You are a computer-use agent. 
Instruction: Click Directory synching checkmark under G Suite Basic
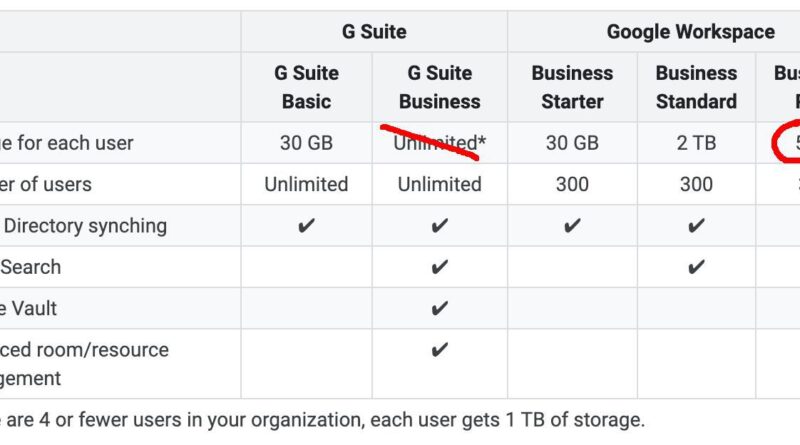click(306, 226)
